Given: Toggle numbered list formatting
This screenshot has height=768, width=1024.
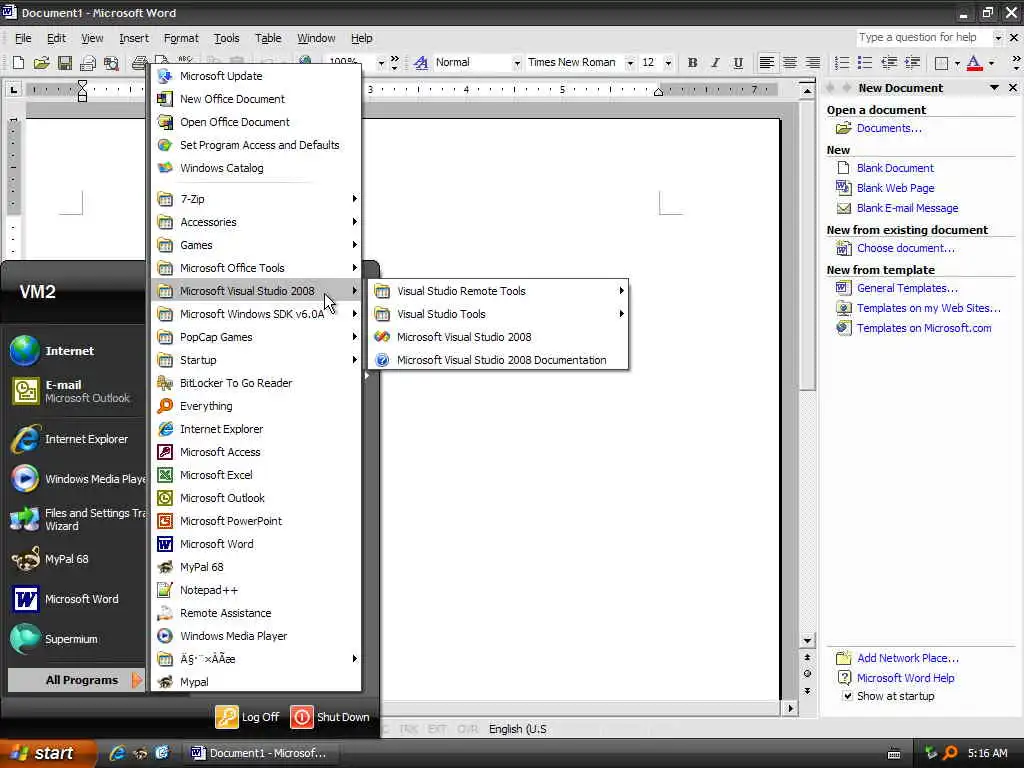Looking at the screenshot, I should pos(842,63).
